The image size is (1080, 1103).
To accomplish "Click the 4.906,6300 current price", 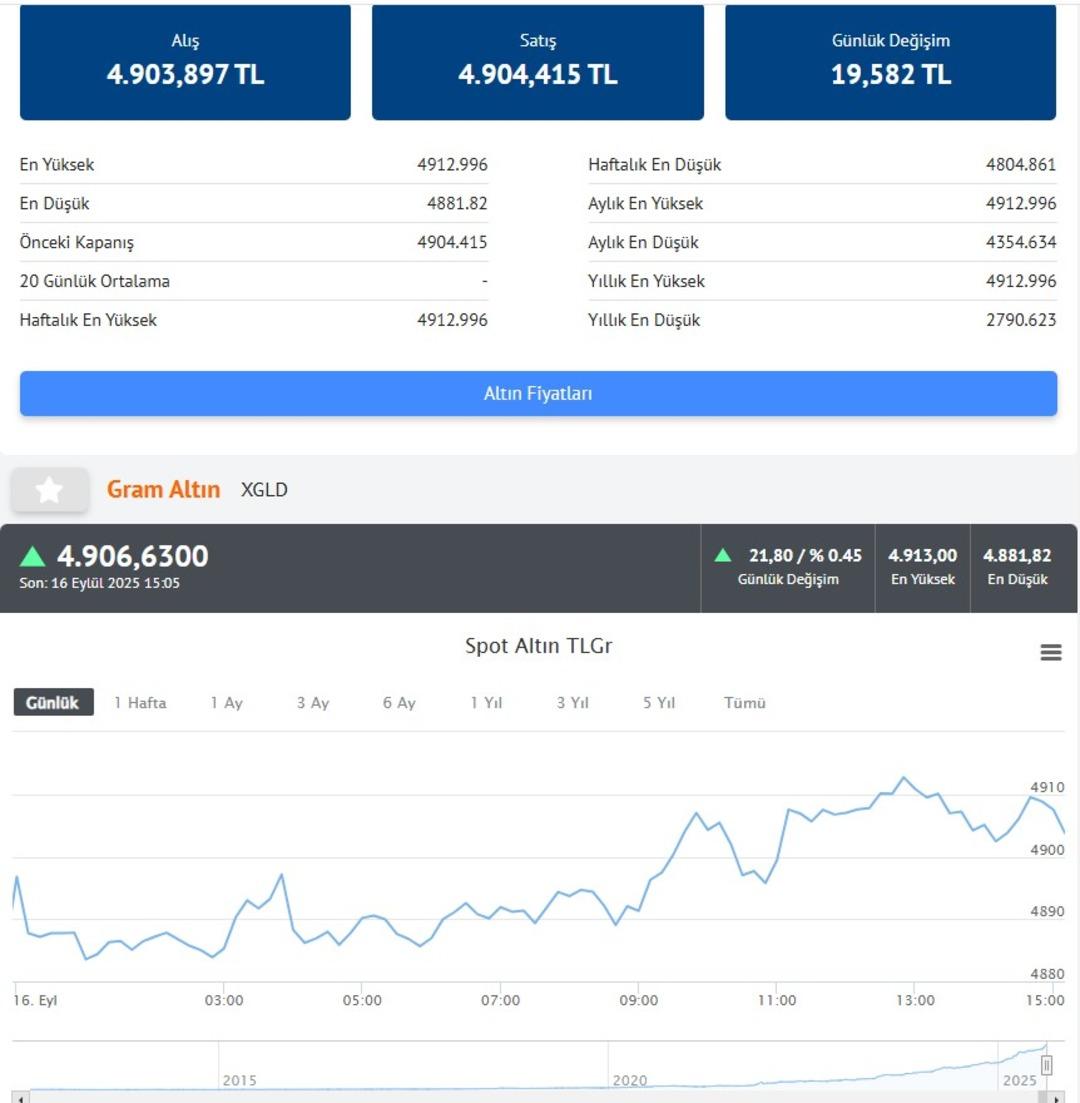I will click(132, 556).
